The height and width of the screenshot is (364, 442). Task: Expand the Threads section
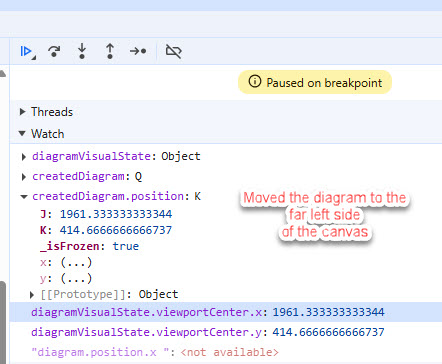pos(22,112)
